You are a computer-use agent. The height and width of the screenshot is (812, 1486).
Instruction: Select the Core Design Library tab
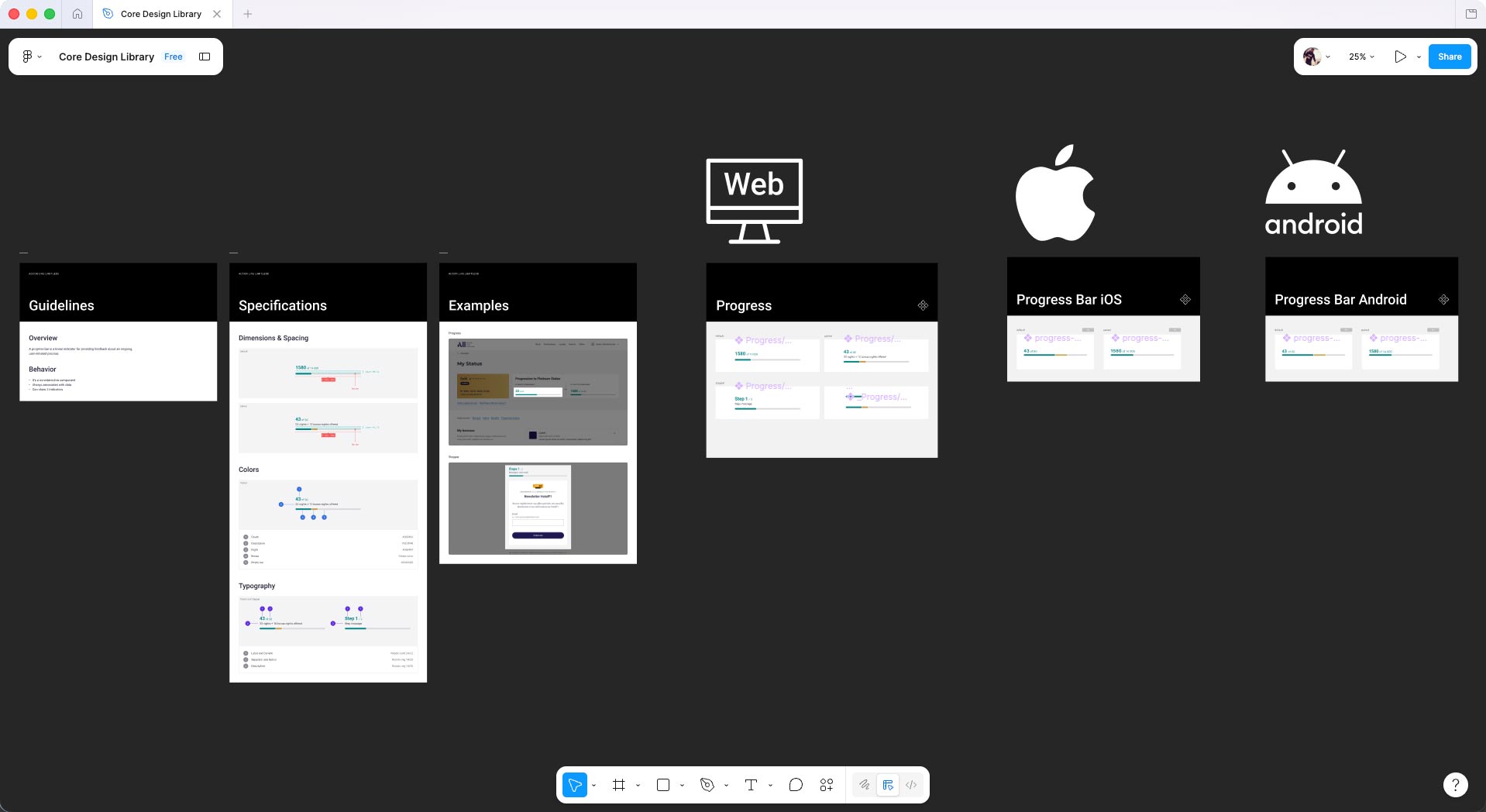161,14
